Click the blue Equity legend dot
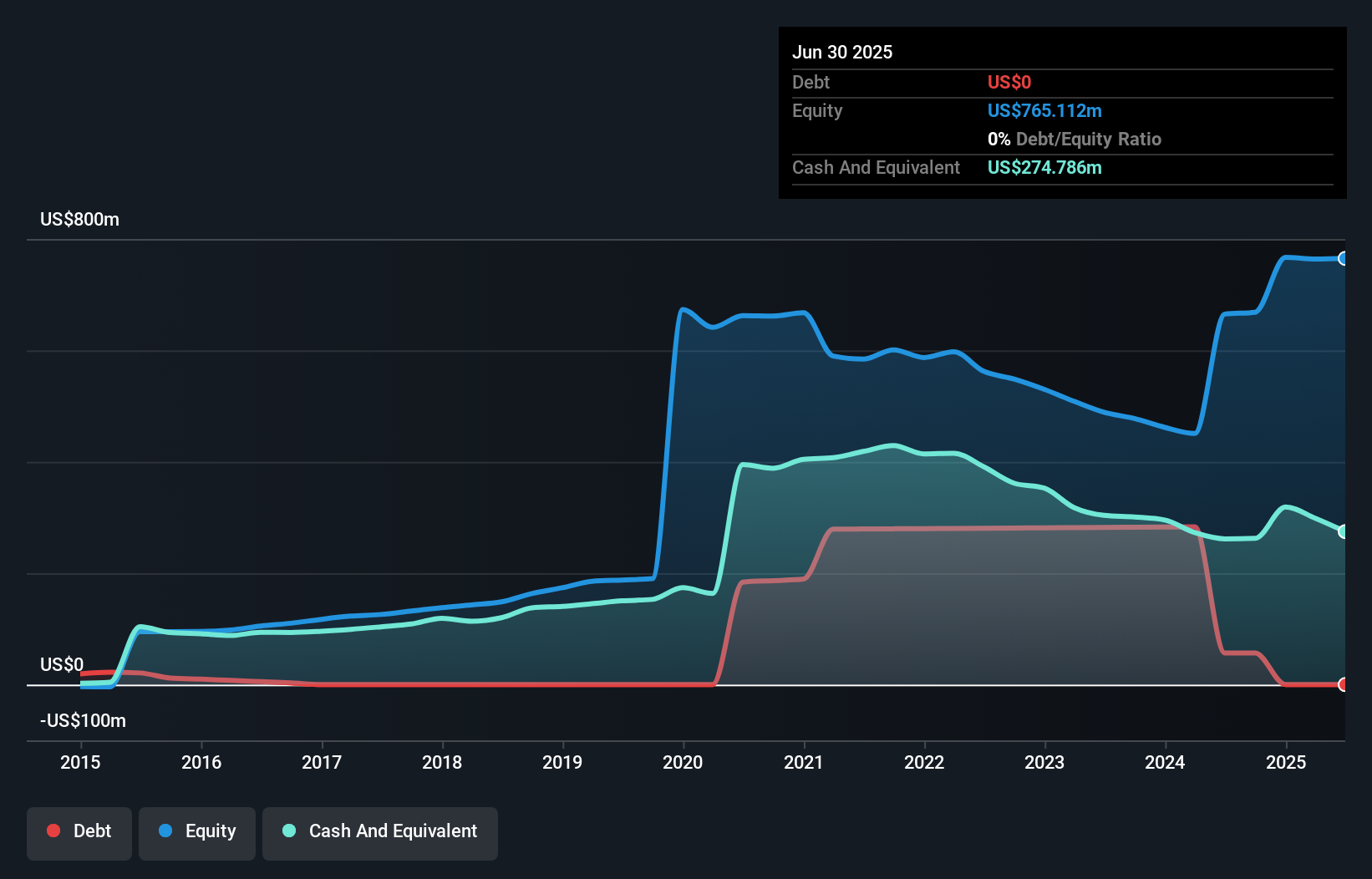This screenshot has height=879, width=1372. tap(166, 831)
